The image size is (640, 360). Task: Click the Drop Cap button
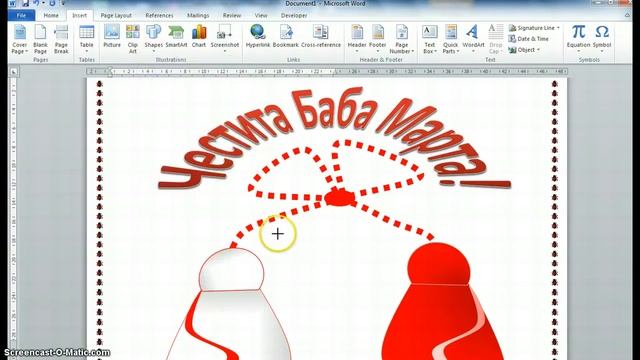coord(496,40)
